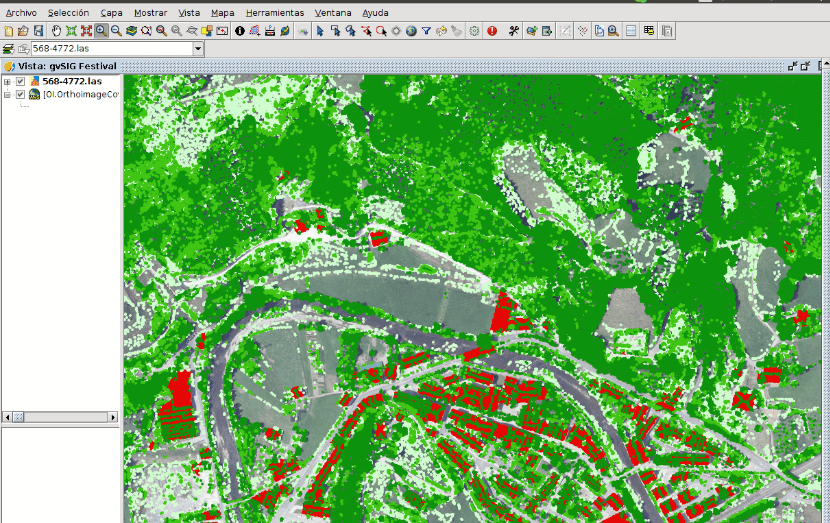Select the arrow pointer selection tool

pos(320,31)
